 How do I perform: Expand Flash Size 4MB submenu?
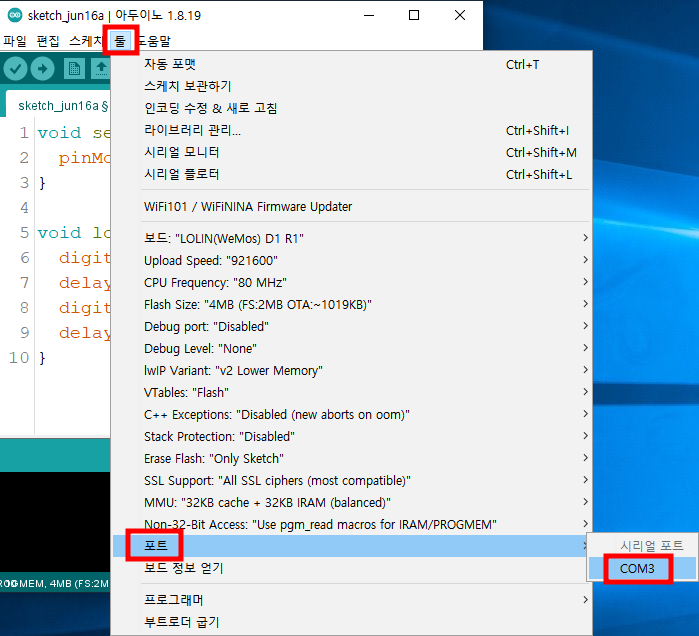(351, 304)
